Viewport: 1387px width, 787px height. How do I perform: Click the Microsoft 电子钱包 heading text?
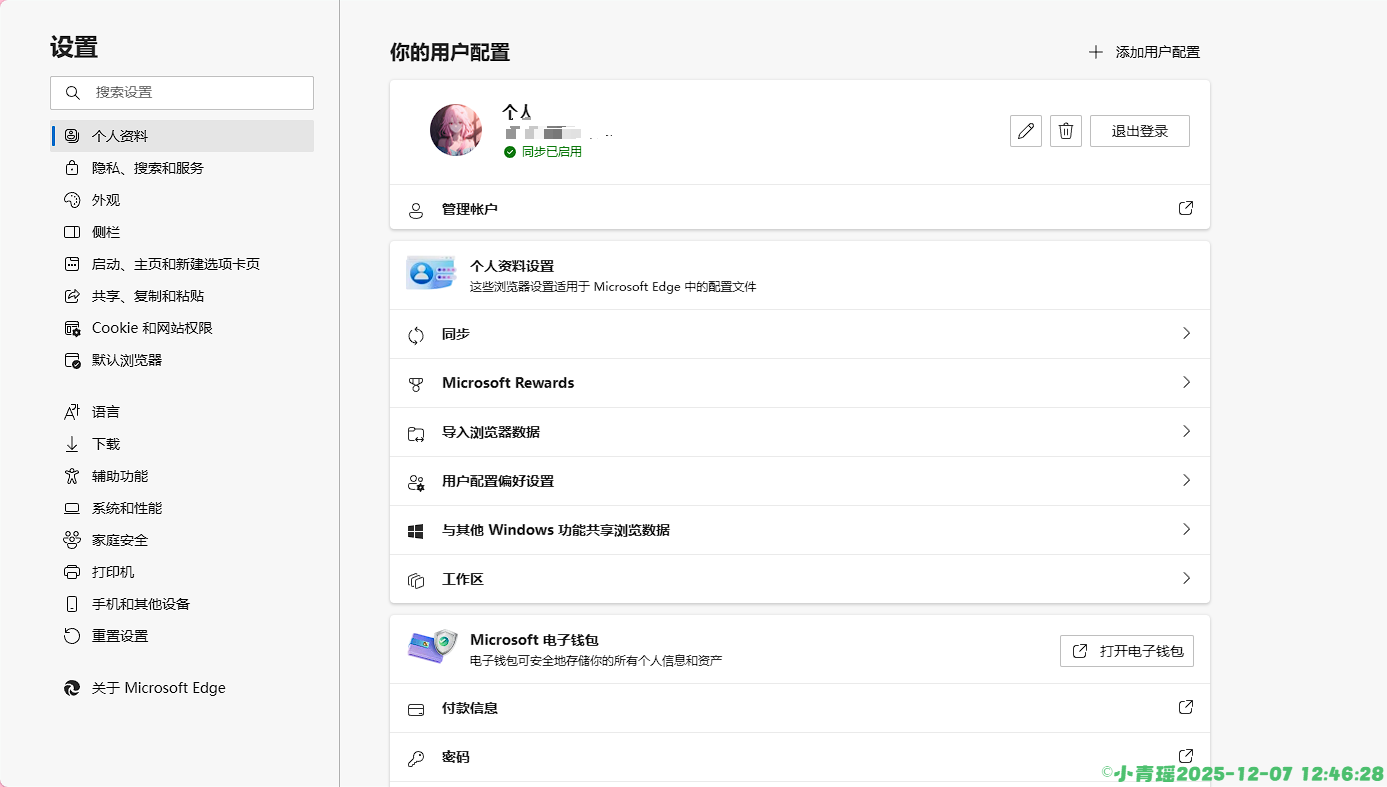click(x=534, y=640)
